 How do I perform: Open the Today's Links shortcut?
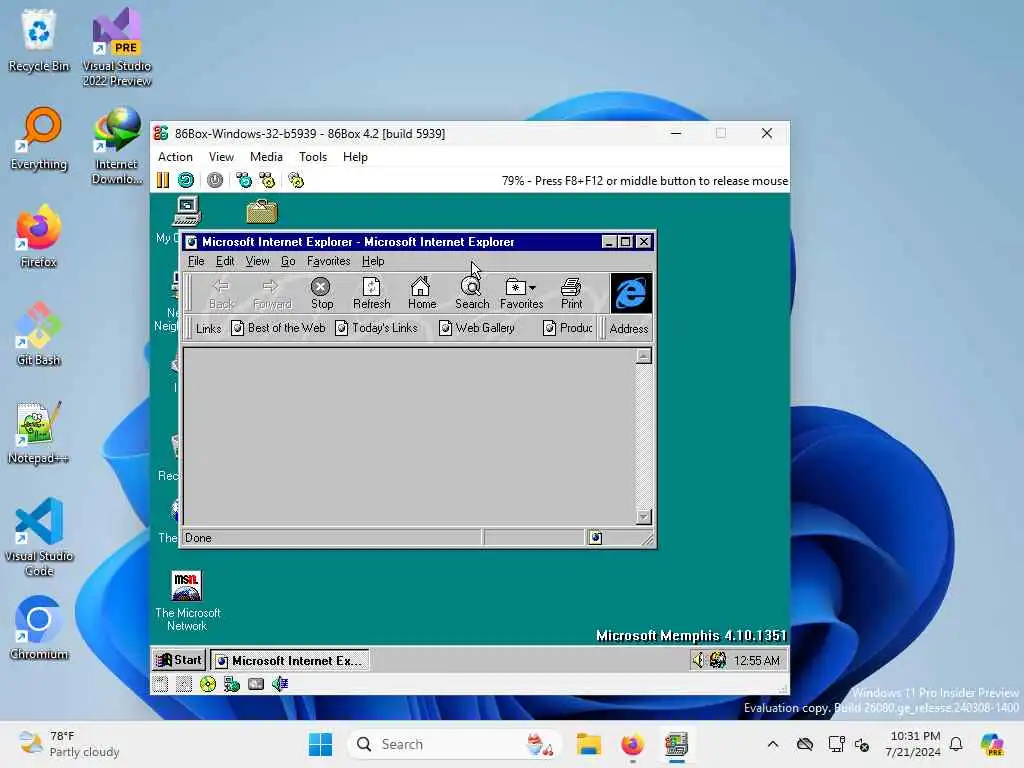(x=376, y=328)
